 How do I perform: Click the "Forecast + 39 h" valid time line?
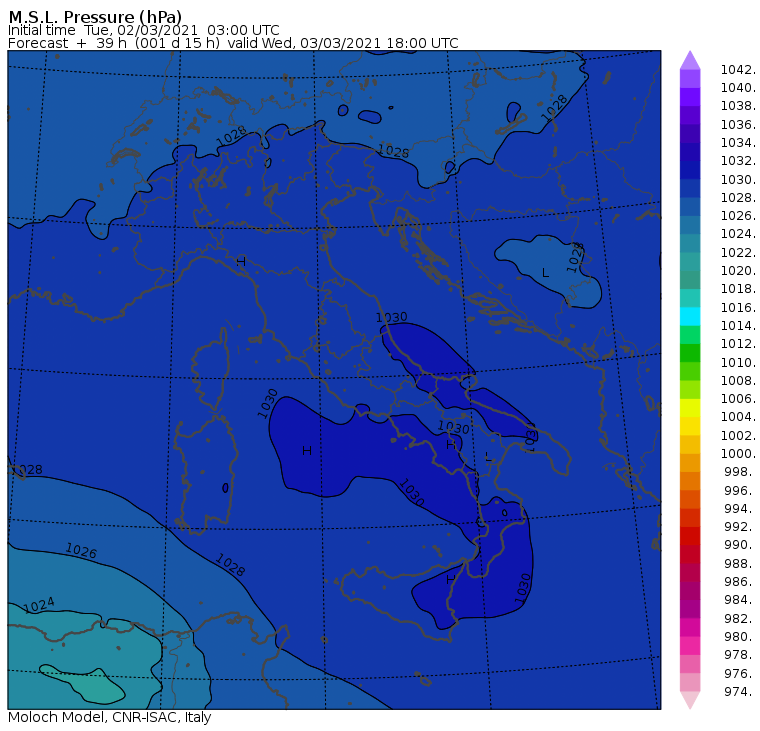point(233,43)
